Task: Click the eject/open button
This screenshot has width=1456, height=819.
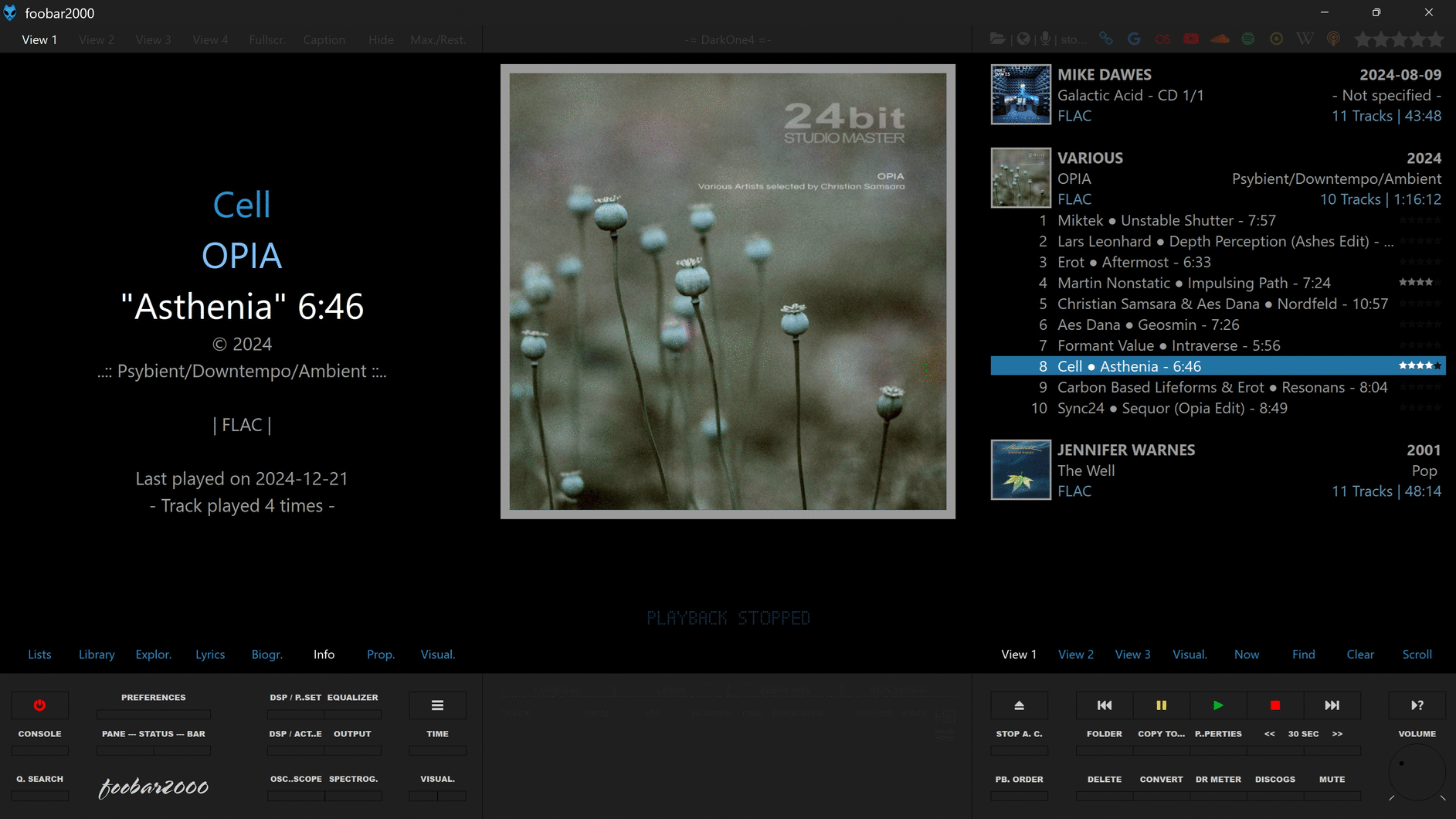Action: (x=1019, y=705)
